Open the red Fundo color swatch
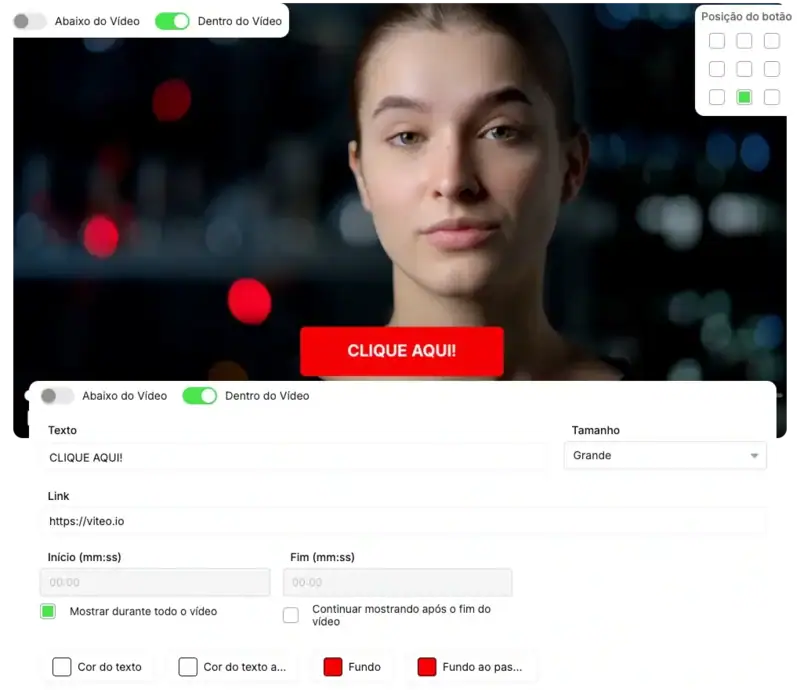This screenshot has height=692, width=800. pyautogui.click(x=333, y=667)
